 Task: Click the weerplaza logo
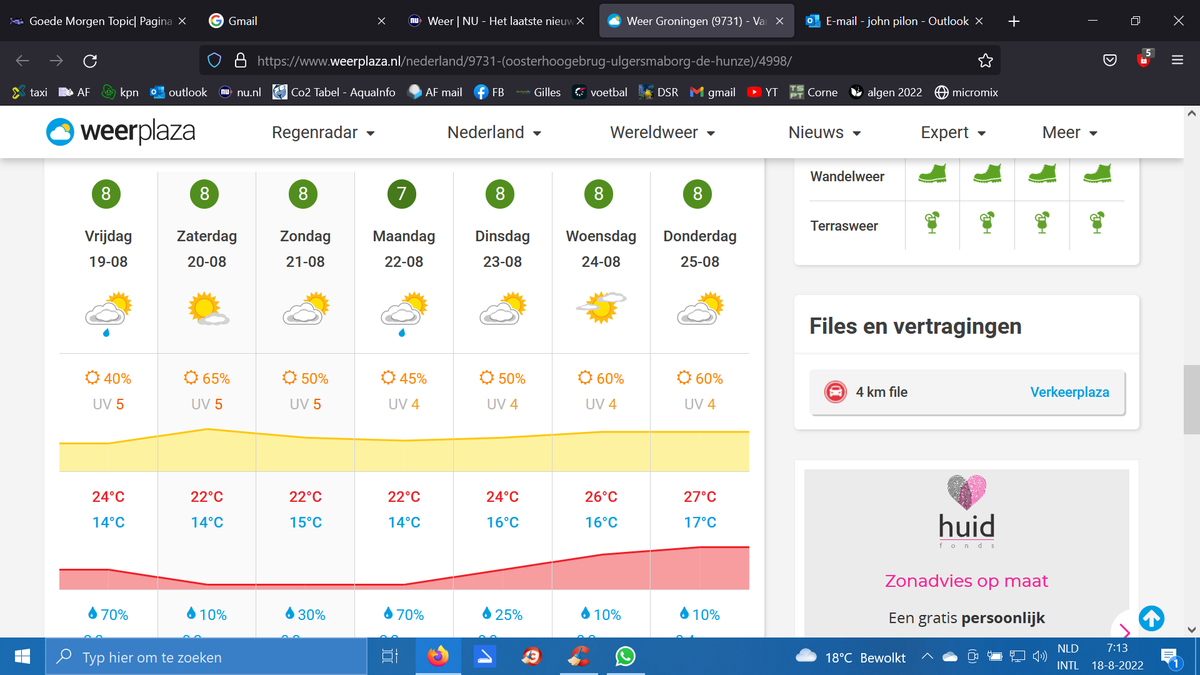click(120, 132)
